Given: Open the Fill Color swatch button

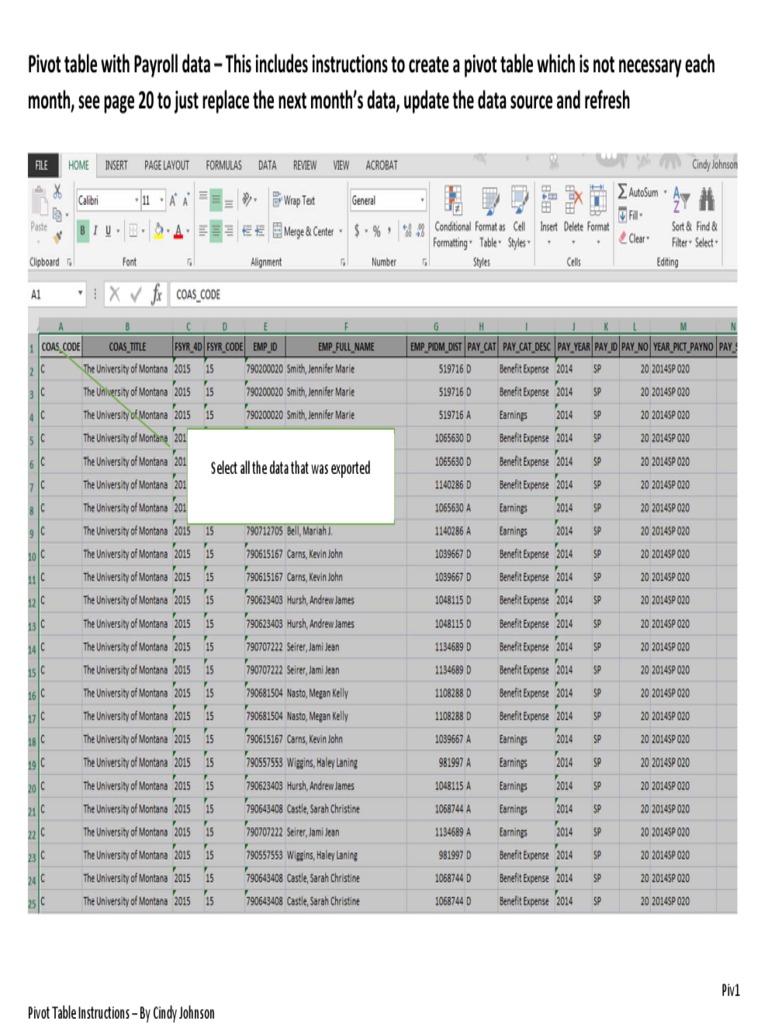Looking at the screenshot, I should point(159,231).
